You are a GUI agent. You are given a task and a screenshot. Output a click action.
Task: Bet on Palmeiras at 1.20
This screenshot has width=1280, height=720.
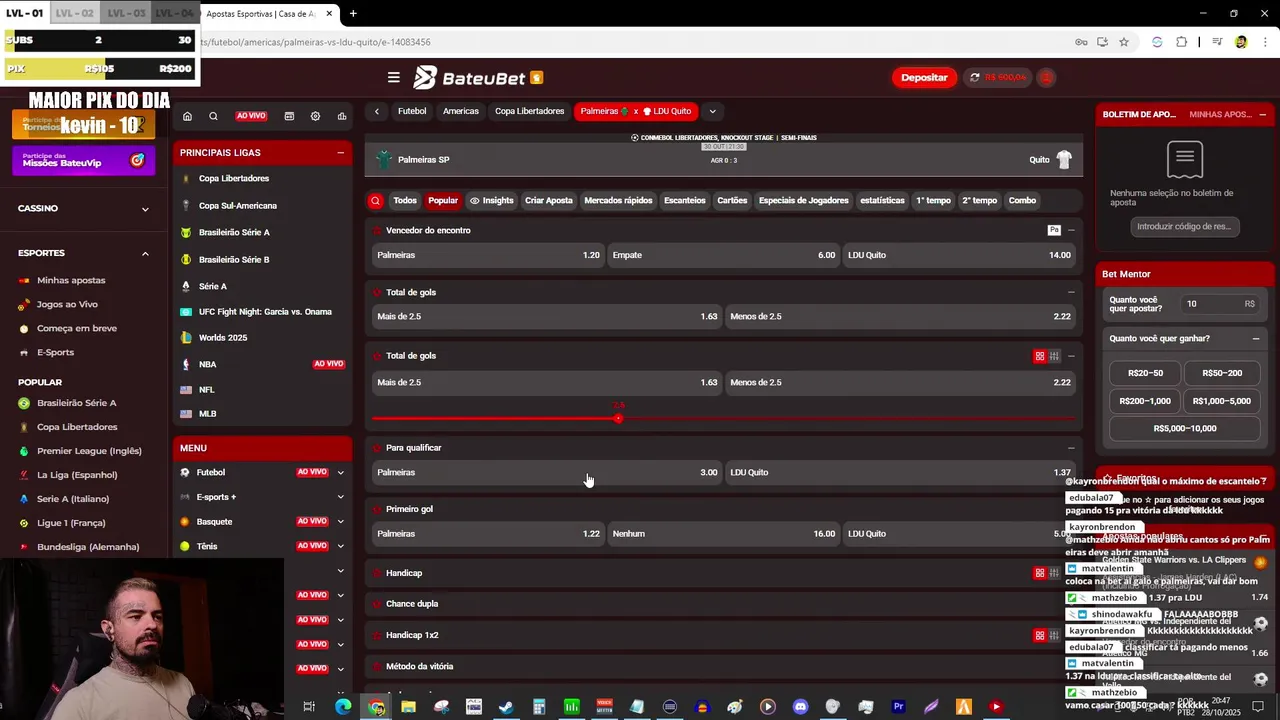(488, 255)
